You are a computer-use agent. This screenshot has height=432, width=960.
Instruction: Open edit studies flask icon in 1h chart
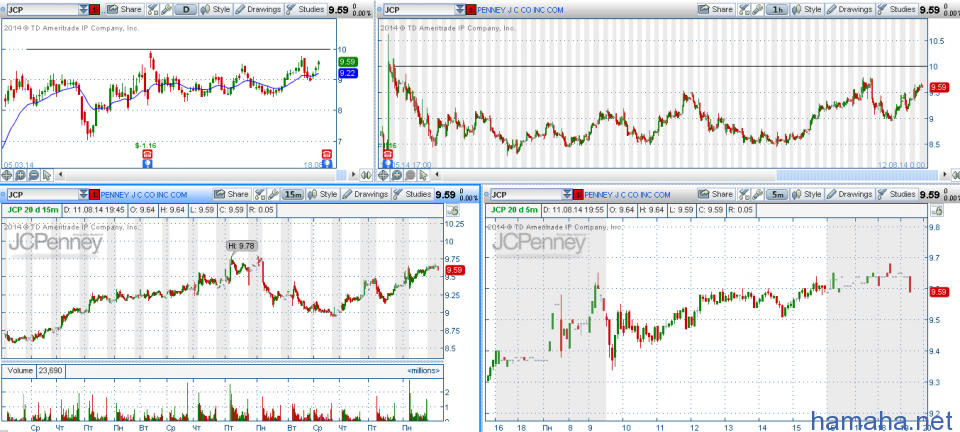[x=744, y=10]
